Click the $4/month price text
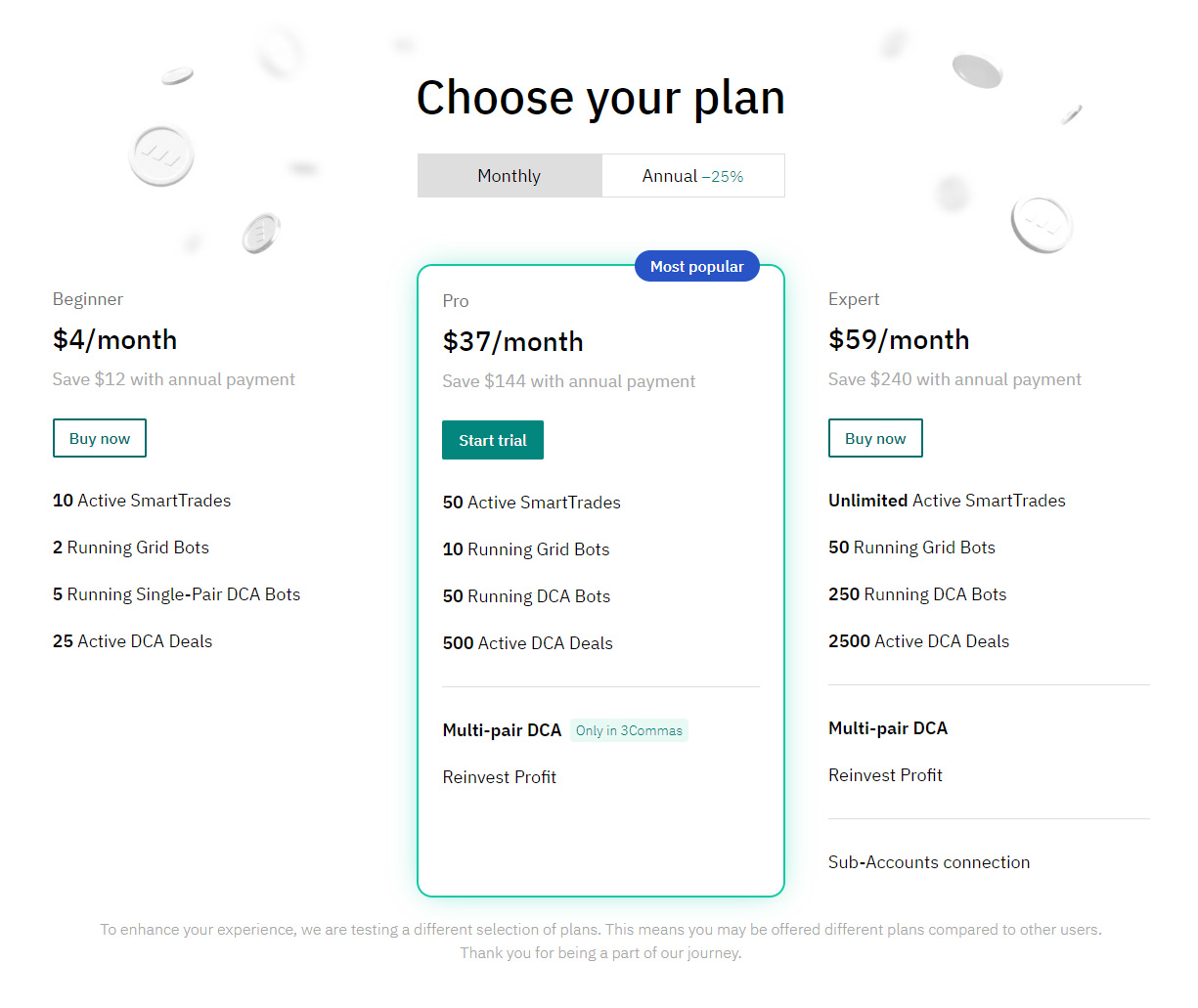Image resolution: width=1198 pixels, height=1008 pixels. point(114,339)
